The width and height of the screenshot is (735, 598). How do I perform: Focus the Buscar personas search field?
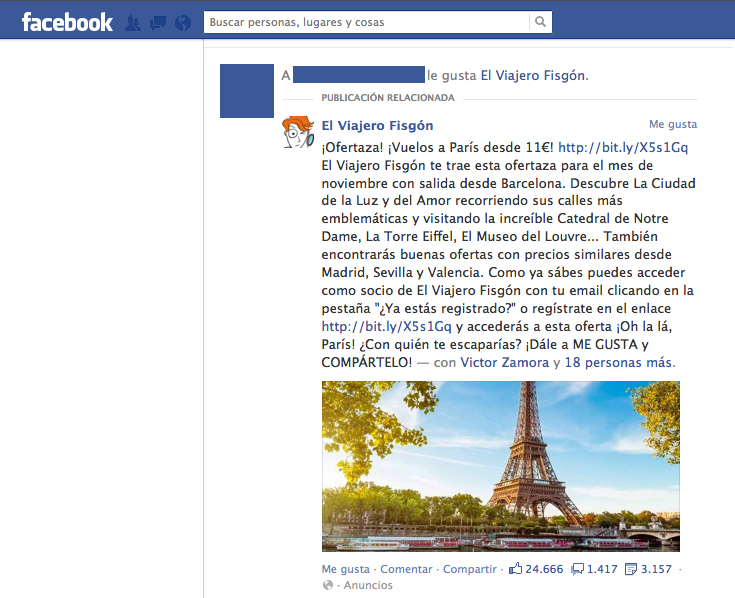click(x=367, y=22)
